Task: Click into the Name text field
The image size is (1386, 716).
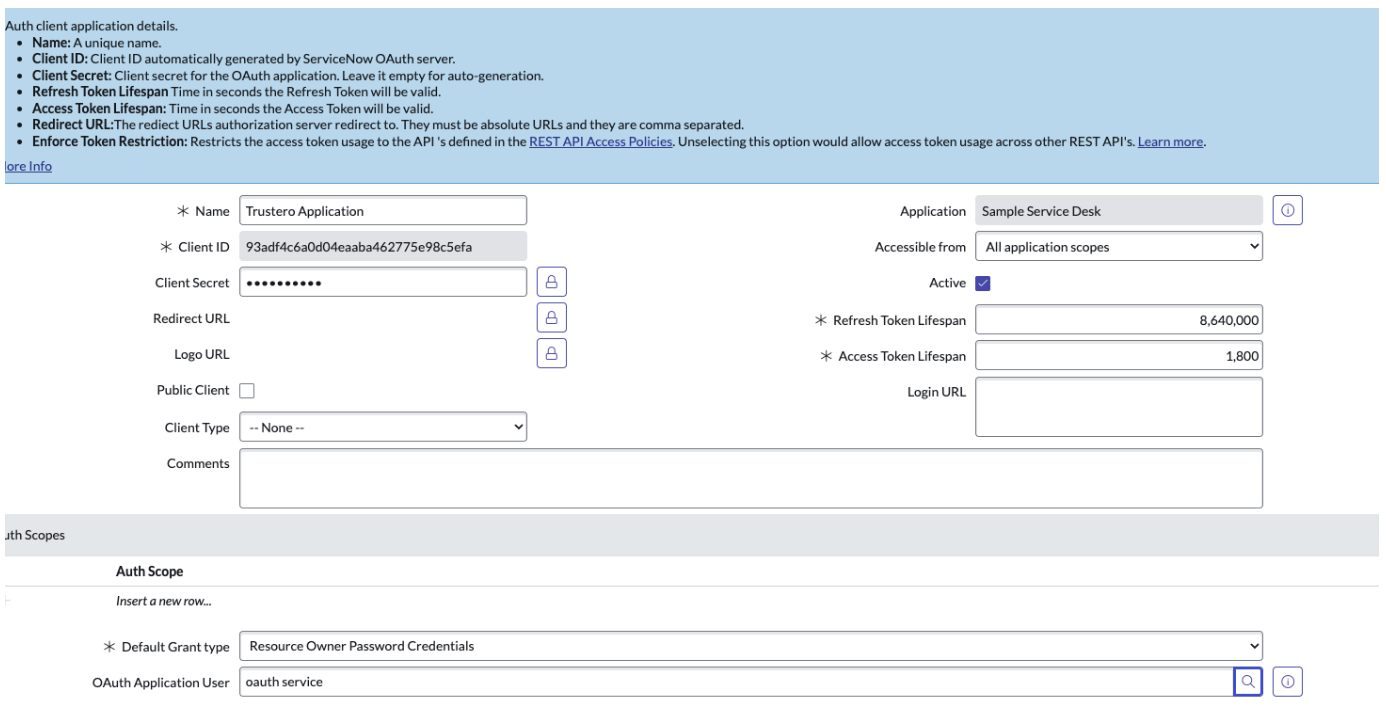Action: pos(383,211)
